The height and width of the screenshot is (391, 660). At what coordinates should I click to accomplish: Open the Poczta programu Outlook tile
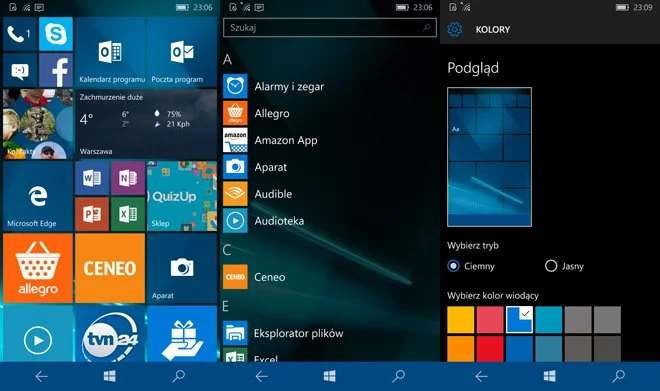(182, 52)
